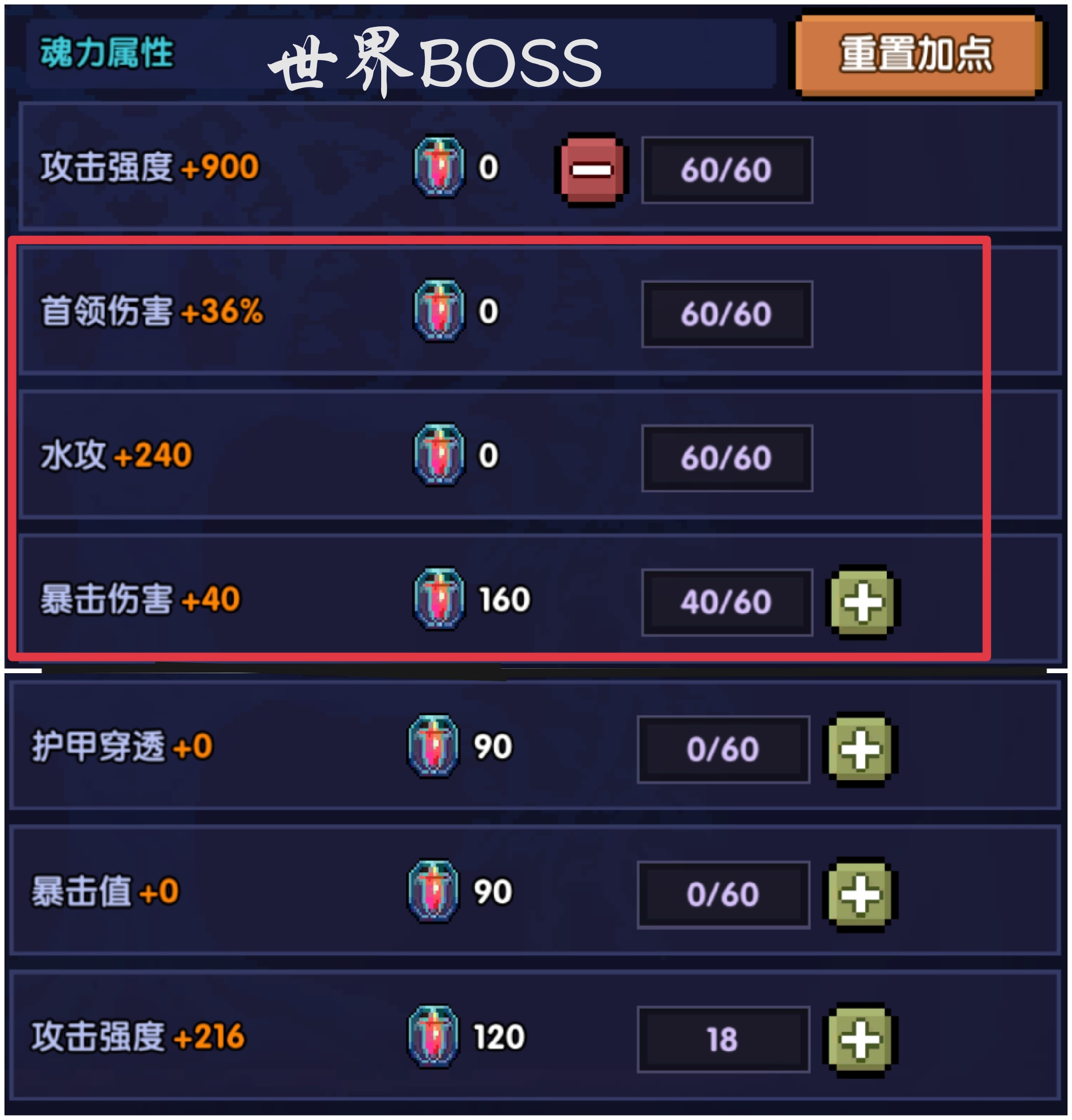
Task: Select the 水攻 +240 attribute label
Action: pos(116,455)
